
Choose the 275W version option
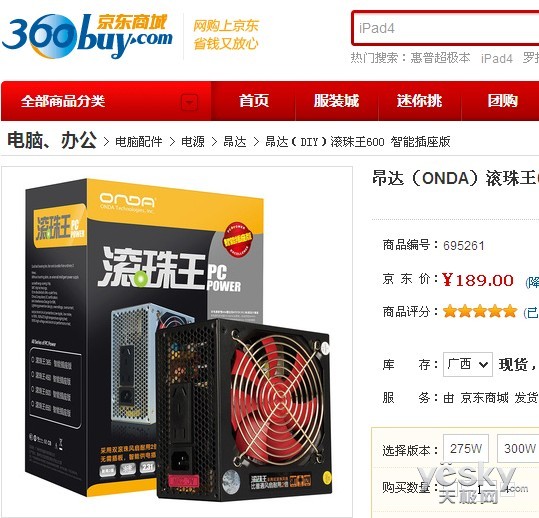[466, 448]
